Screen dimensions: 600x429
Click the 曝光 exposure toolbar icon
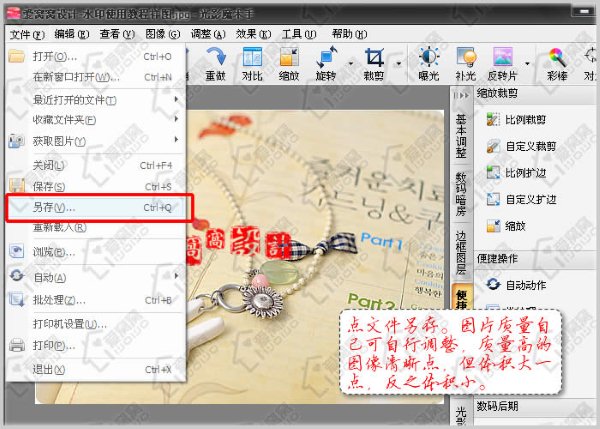tap(429, 64)
